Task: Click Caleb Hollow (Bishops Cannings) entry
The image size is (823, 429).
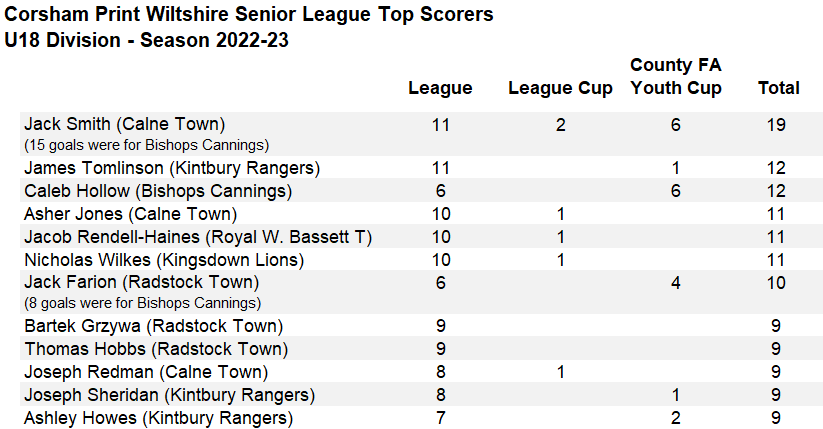Action: (x=158, y=191)
